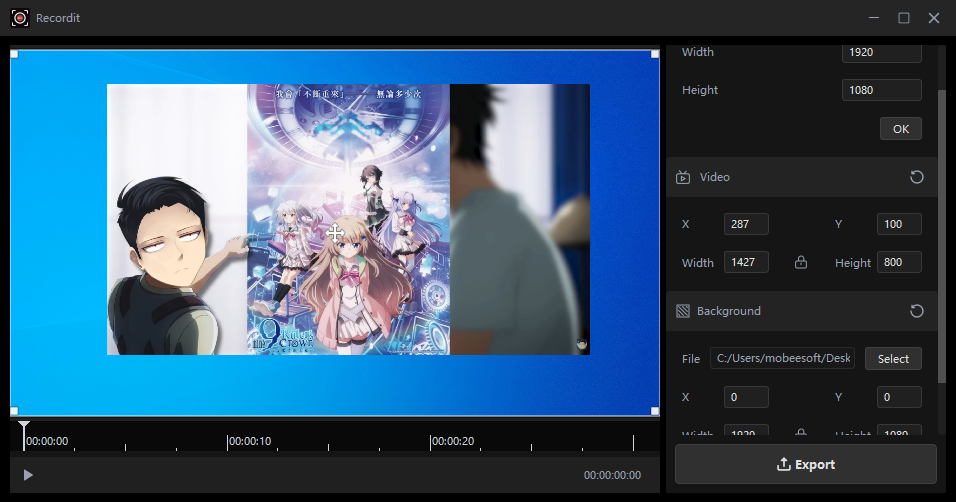Click the timeline at the 00:00:10 mark
This screenshot has width=956, height=502.
click(228, 441)
